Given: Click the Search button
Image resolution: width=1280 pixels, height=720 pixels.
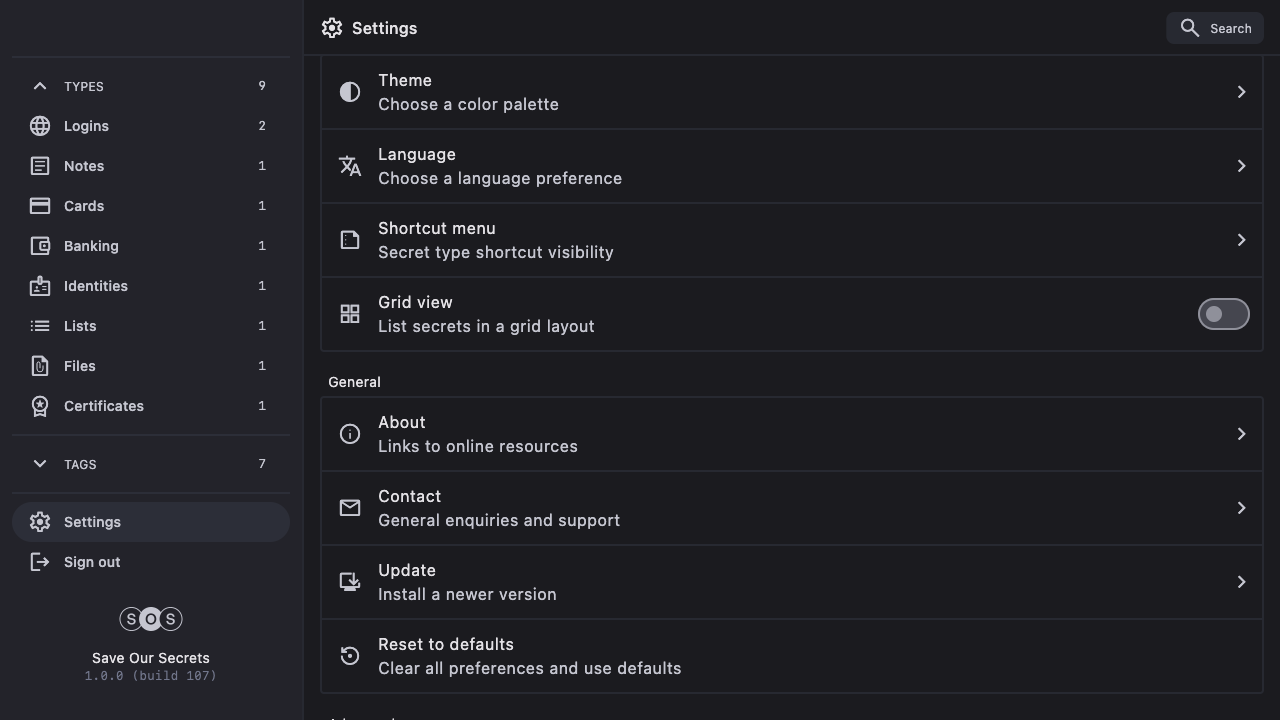Looking at the screenshot, I should [1215, 28].
